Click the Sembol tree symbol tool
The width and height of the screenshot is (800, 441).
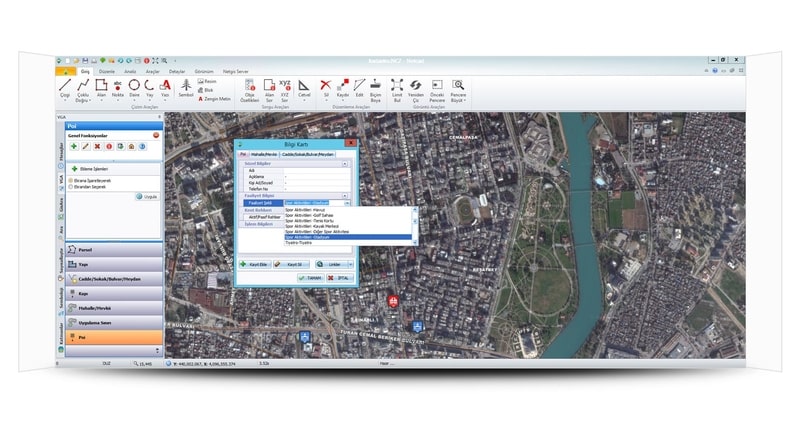pos(185,88)
